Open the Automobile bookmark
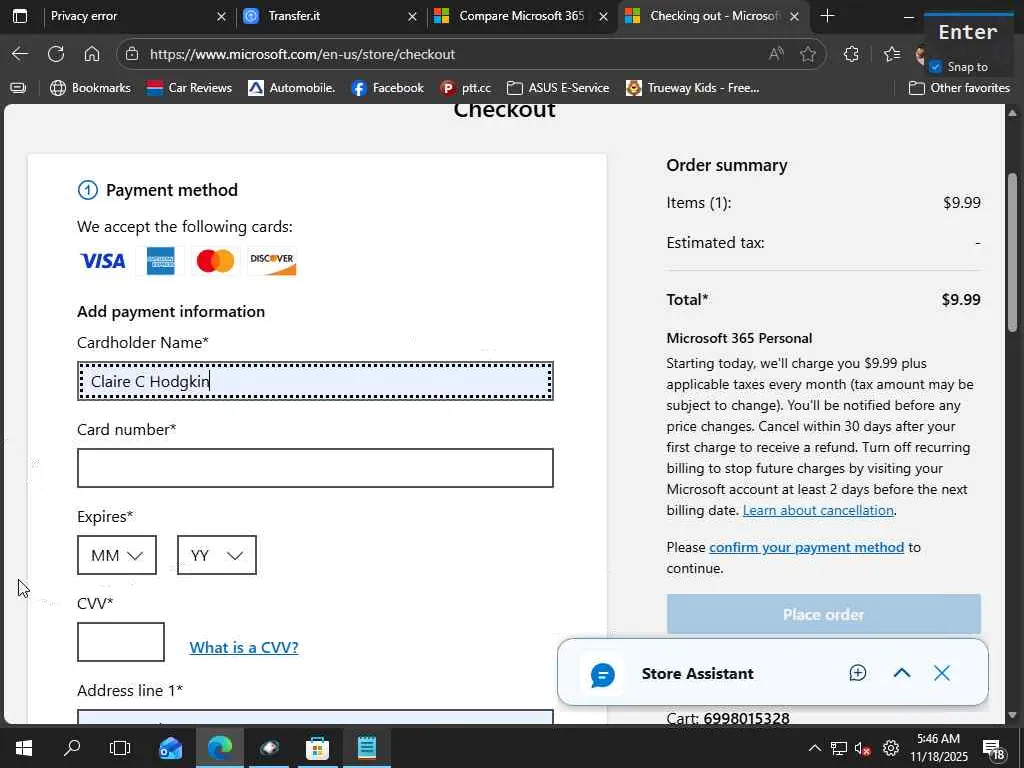The image size is (1024, 768). (292, 88)
